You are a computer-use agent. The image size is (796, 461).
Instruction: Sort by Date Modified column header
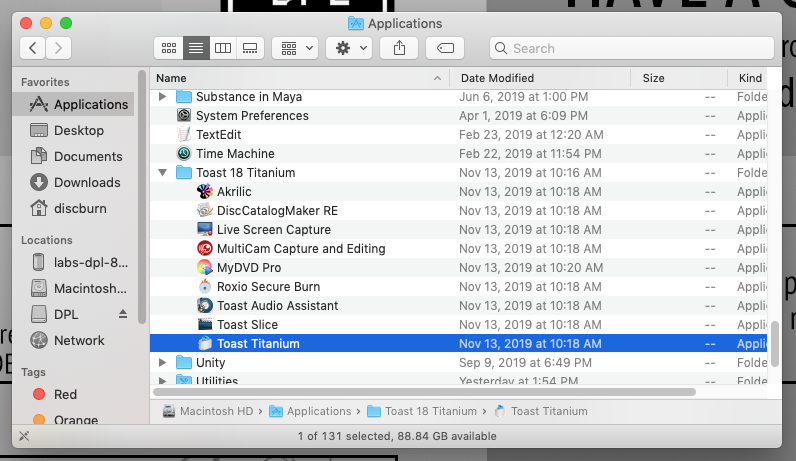click(540, 78)
